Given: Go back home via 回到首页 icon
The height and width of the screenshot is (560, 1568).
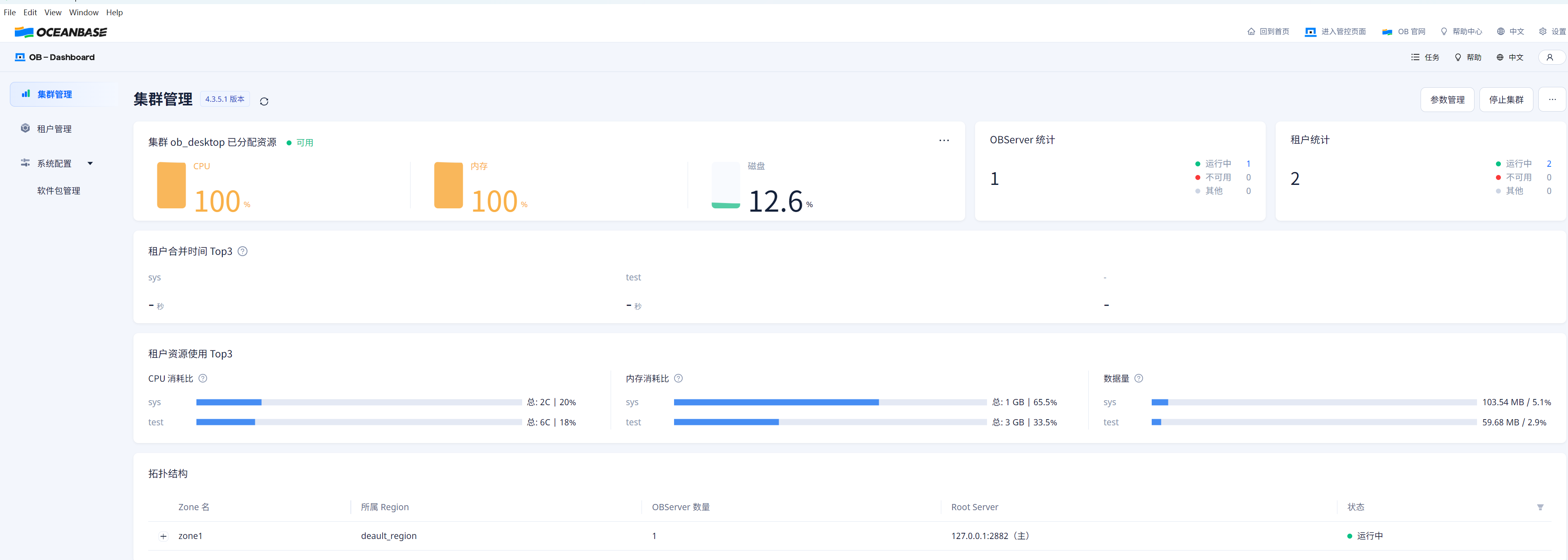Looking at the screenshot, I should click(1251, 32).
